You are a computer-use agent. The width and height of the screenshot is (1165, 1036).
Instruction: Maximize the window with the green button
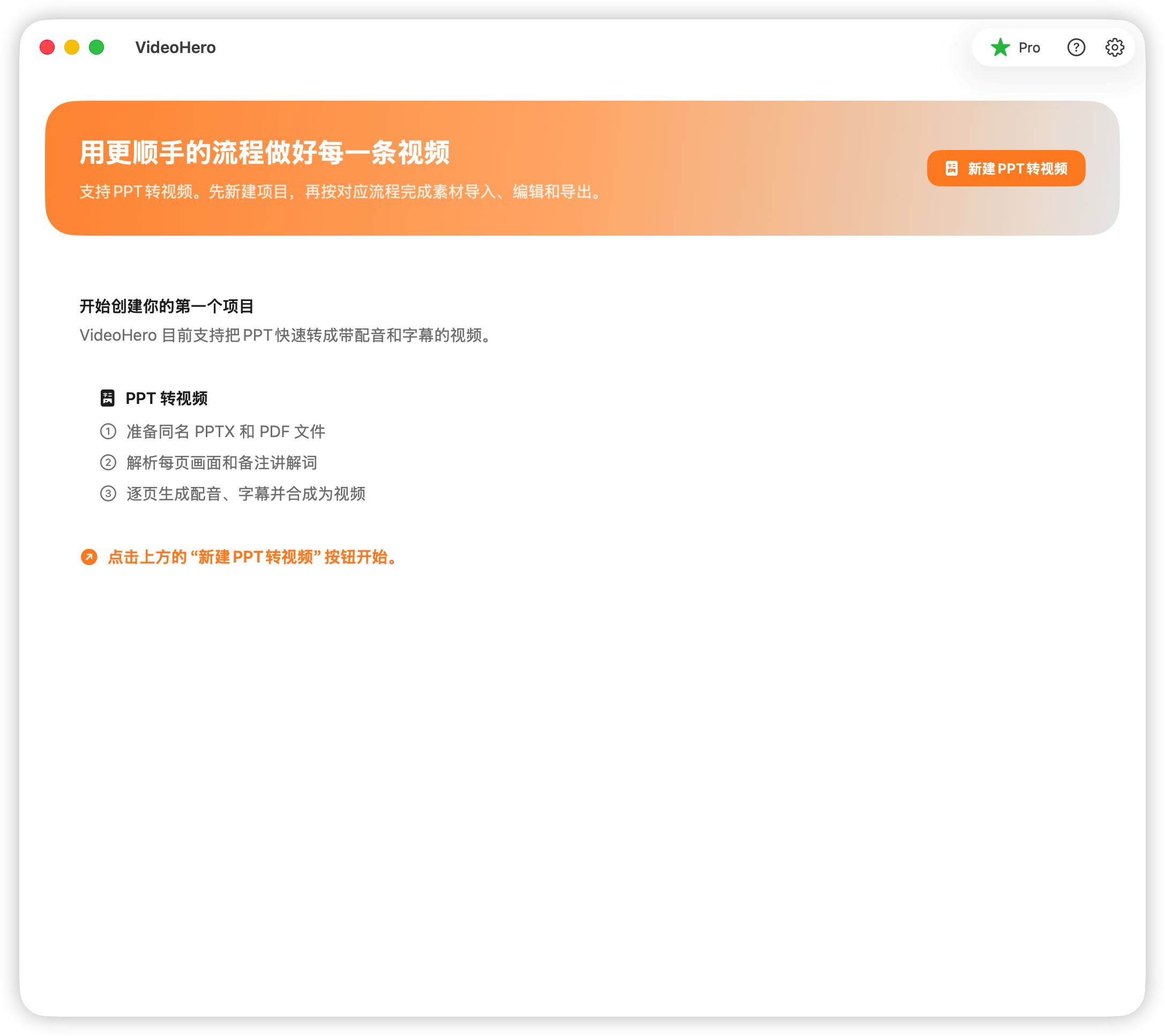pyautogui.click(x=96, y=47)
